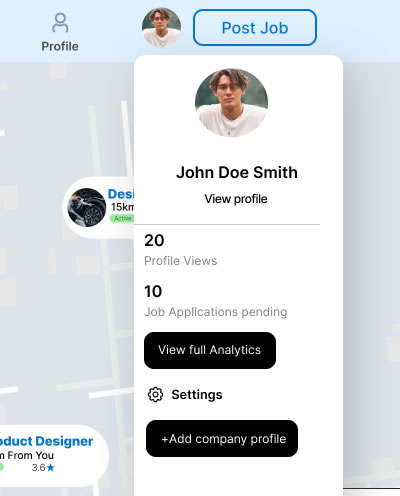Click the Settings gear icon

point(155,395)
